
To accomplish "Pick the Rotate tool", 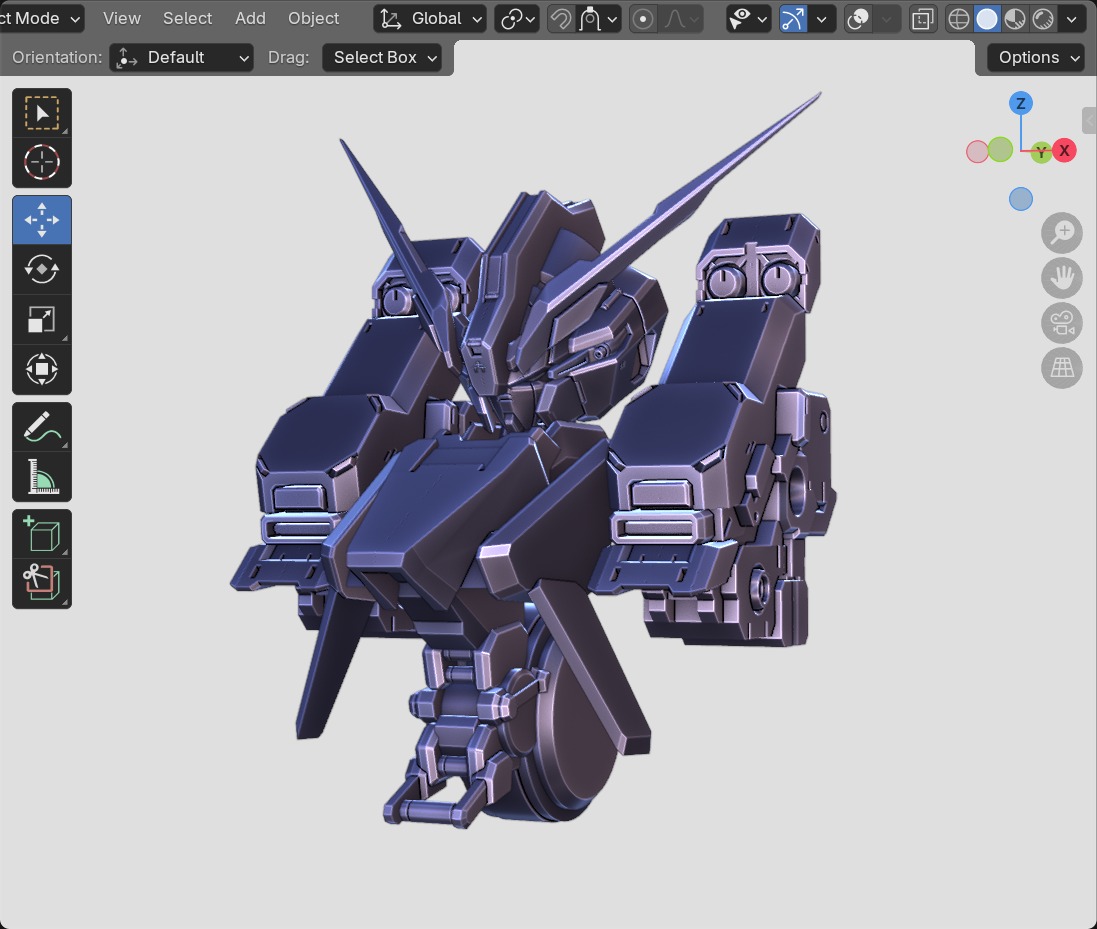I will pos(42,269).
